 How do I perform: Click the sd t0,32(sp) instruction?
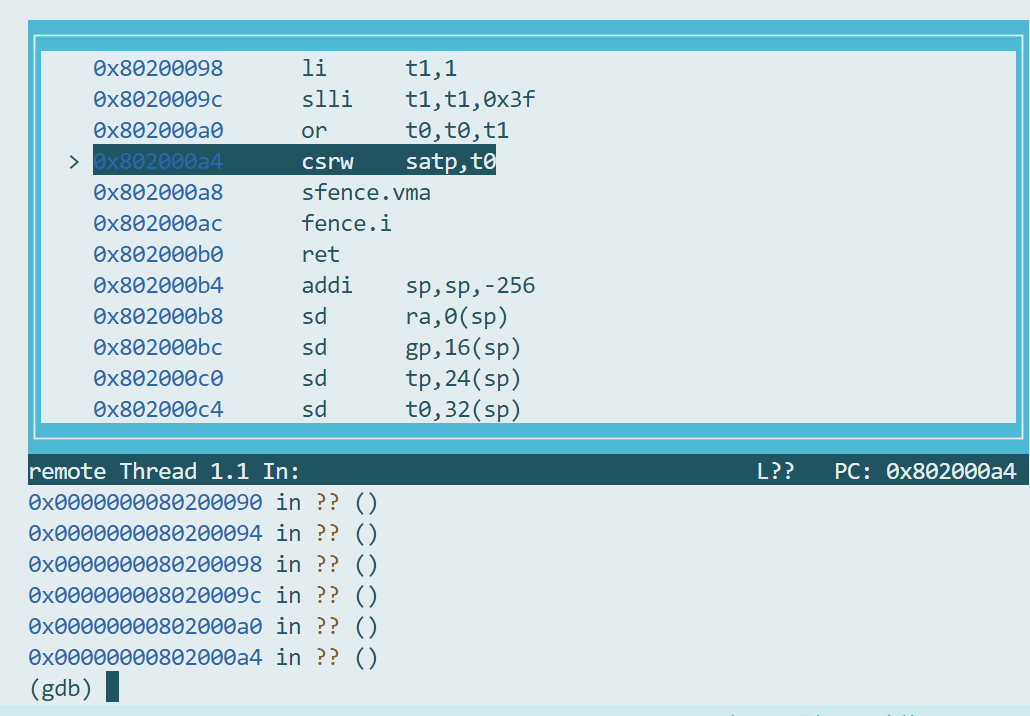(410, 409)
